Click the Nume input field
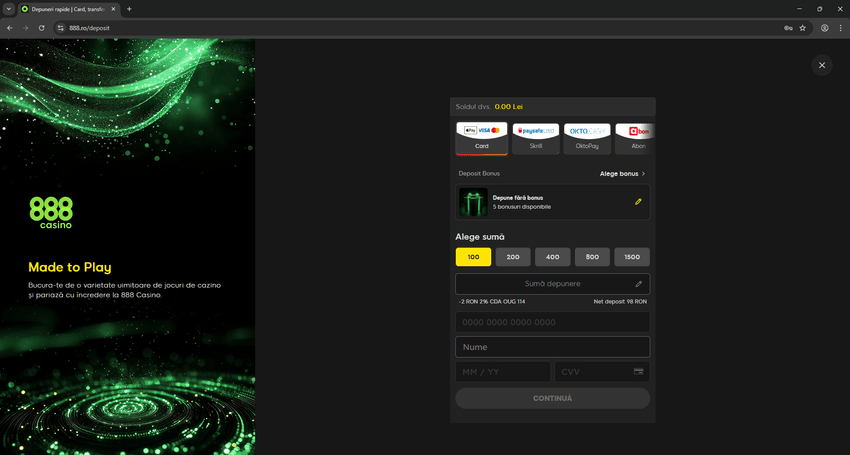This screenshot has width=850, height=455. click(552, 347)
